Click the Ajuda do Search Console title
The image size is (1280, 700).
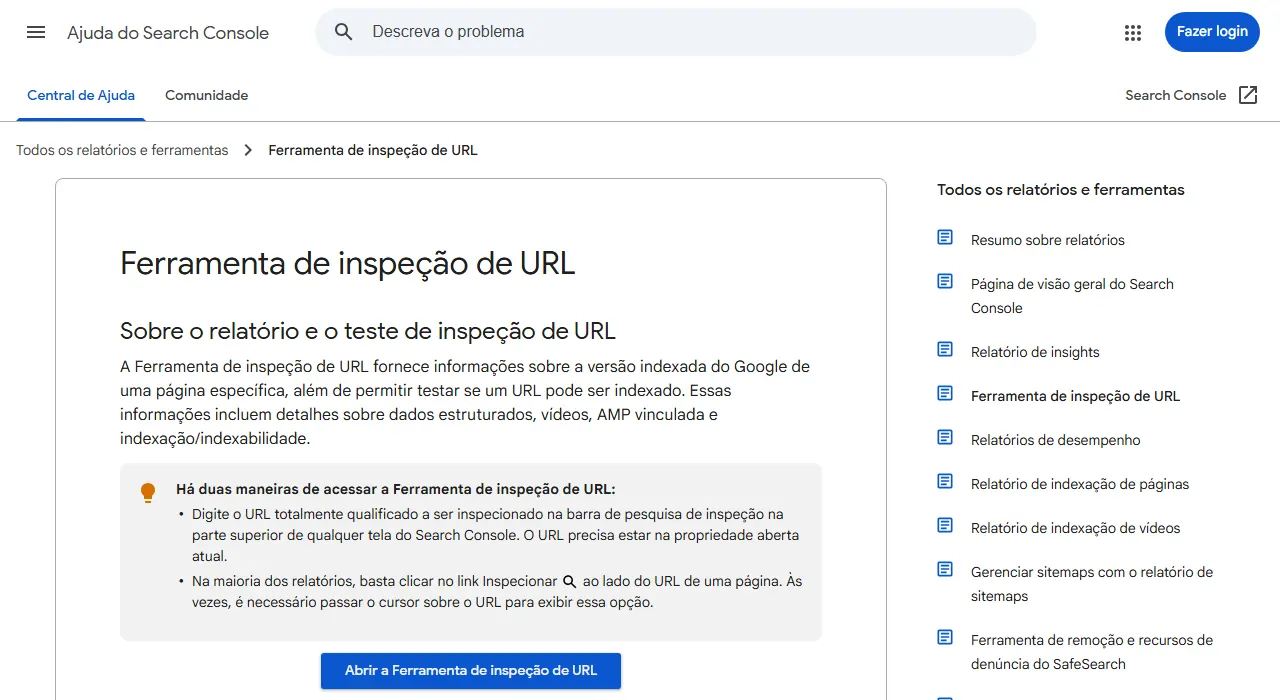[168, 32]
